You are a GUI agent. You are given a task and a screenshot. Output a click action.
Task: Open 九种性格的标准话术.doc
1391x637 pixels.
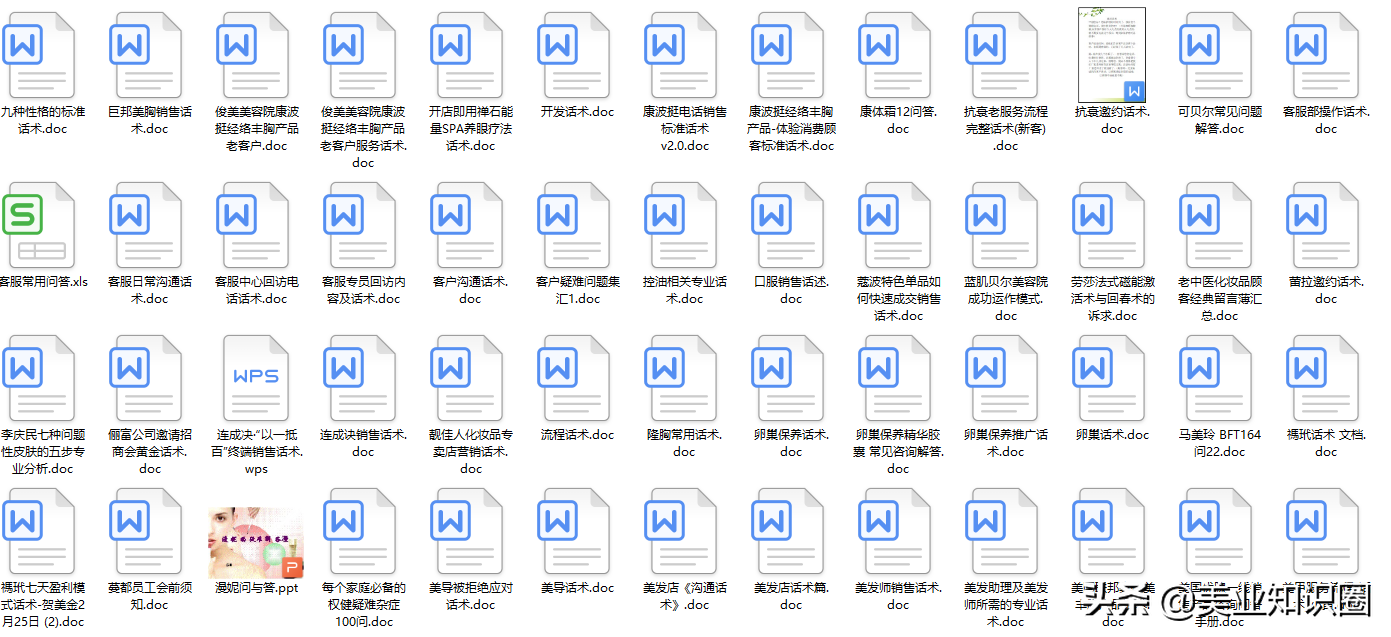click(x=40, y=55)
